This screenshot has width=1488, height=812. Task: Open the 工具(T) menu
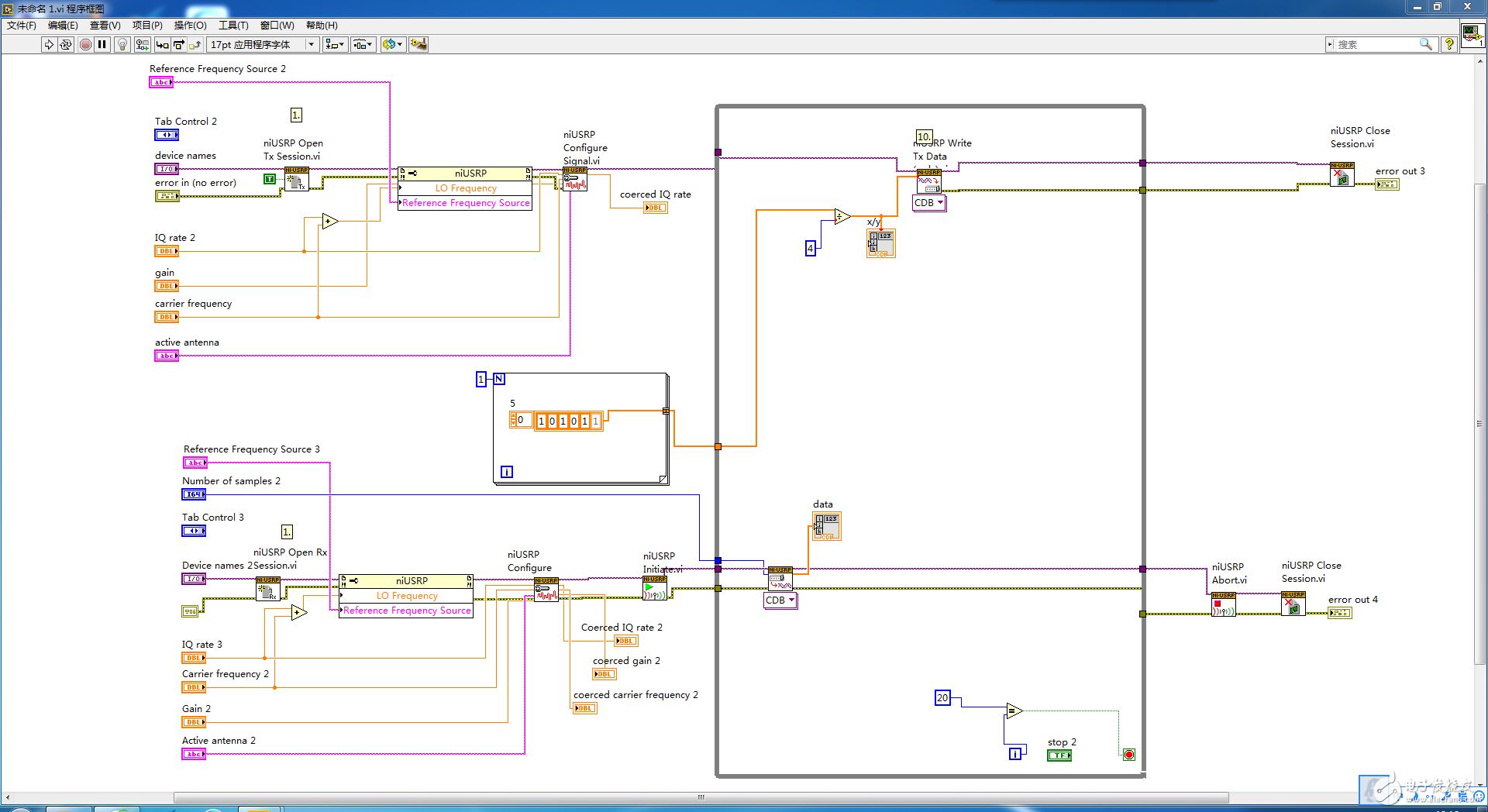233,26
